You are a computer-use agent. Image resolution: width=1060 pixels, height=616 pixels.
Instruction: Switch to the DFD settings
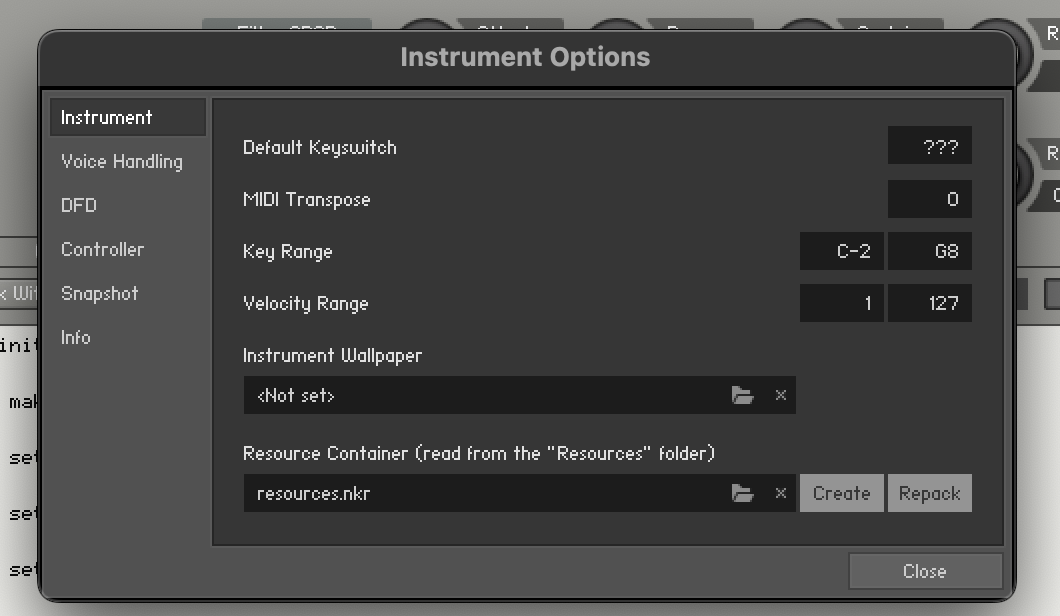point(79,205)
